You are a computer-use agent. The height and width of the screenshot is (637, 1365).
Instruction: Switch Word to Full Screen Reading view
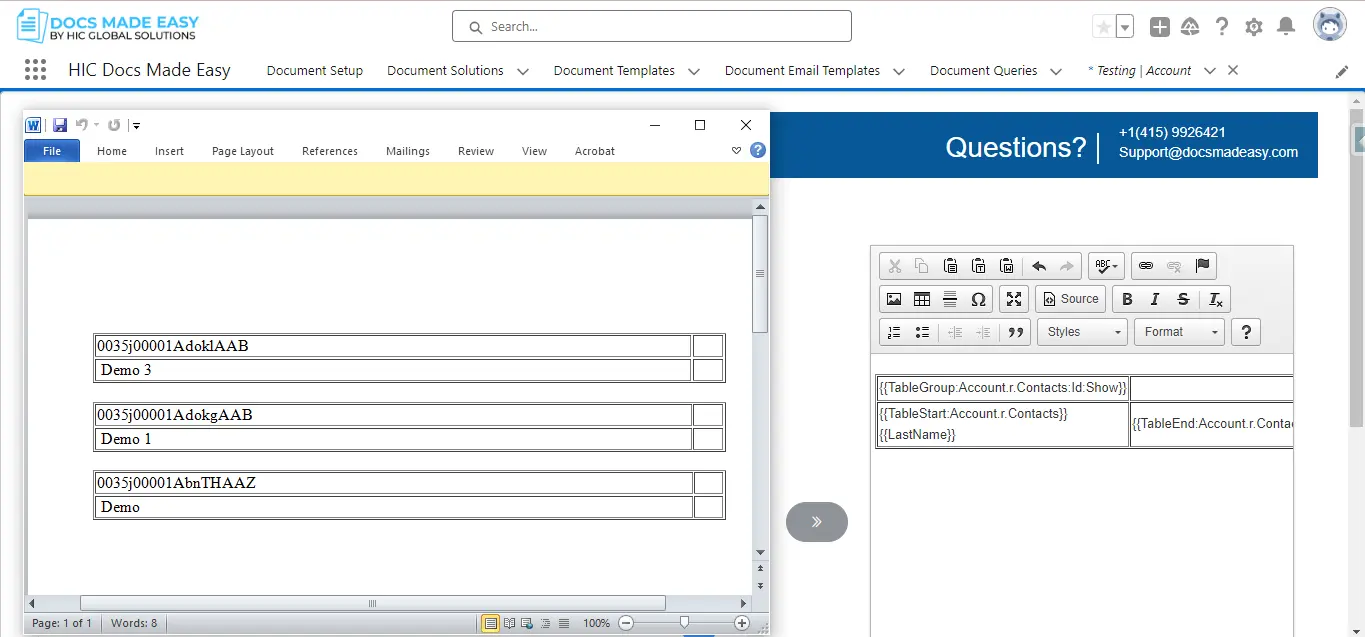pos(509,623)
